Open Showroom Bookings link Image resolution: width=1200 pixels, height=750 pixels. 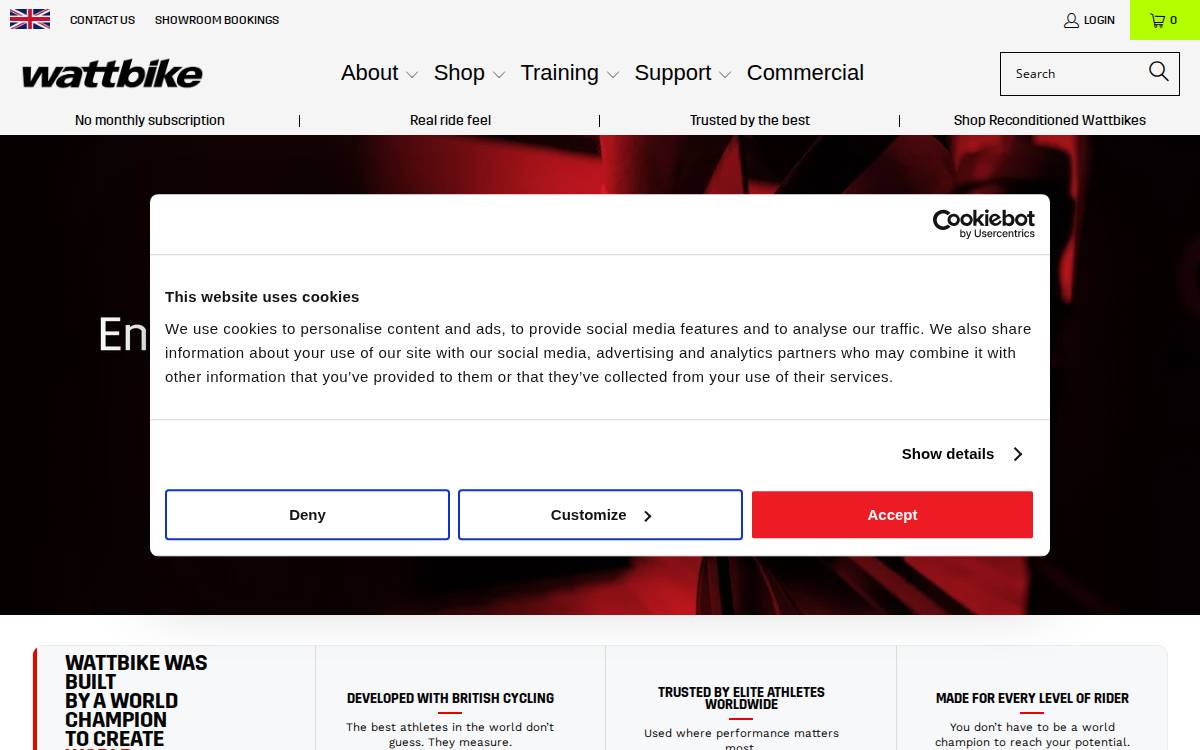tap(217, 20)
